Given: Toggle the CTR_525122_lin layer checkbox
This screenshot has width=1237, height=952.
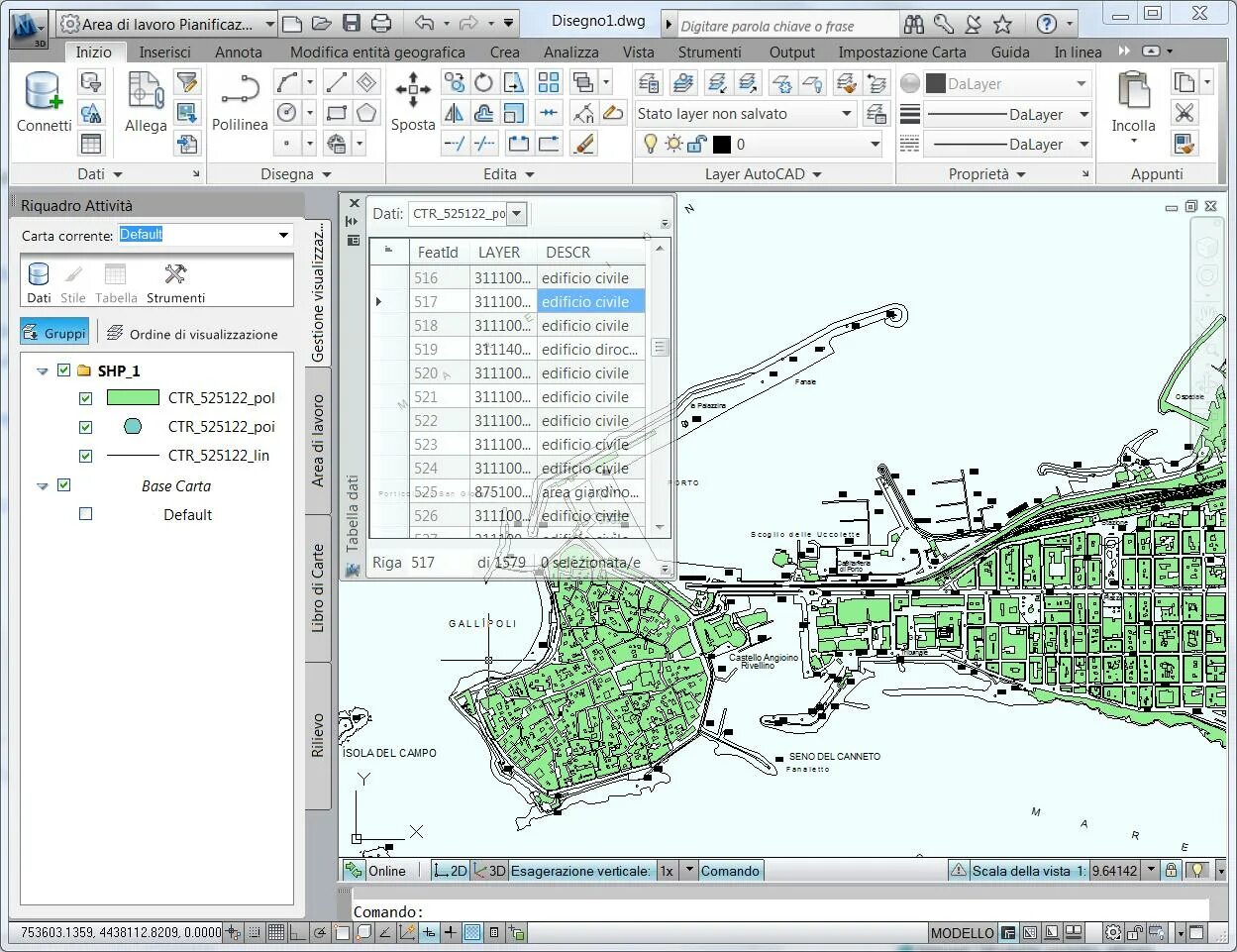Looking at the screenshot, I should (x=85, y=457).
